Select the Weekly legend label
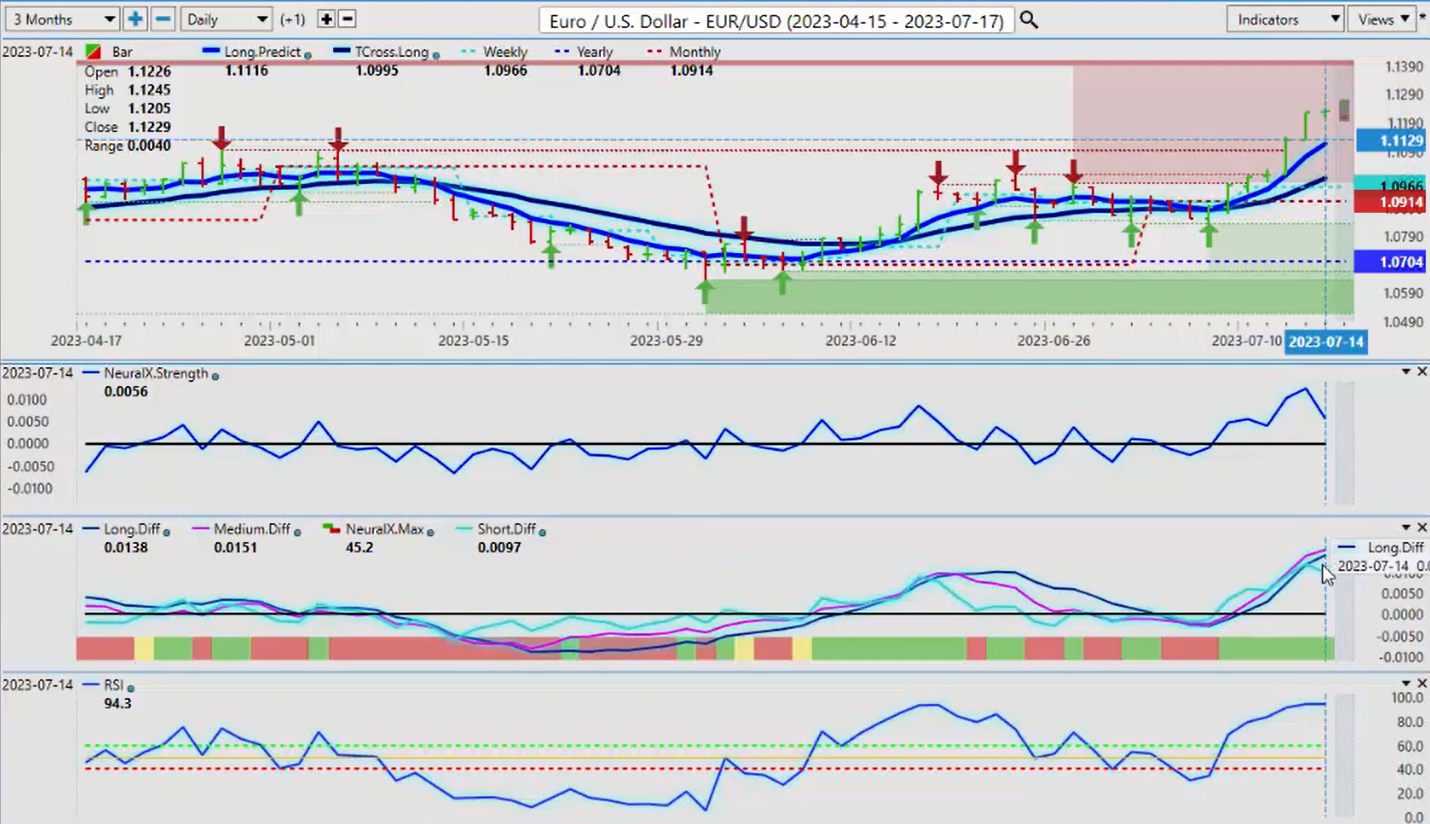The width and height of the screenshot is (1430, 824). coord(506,52)
